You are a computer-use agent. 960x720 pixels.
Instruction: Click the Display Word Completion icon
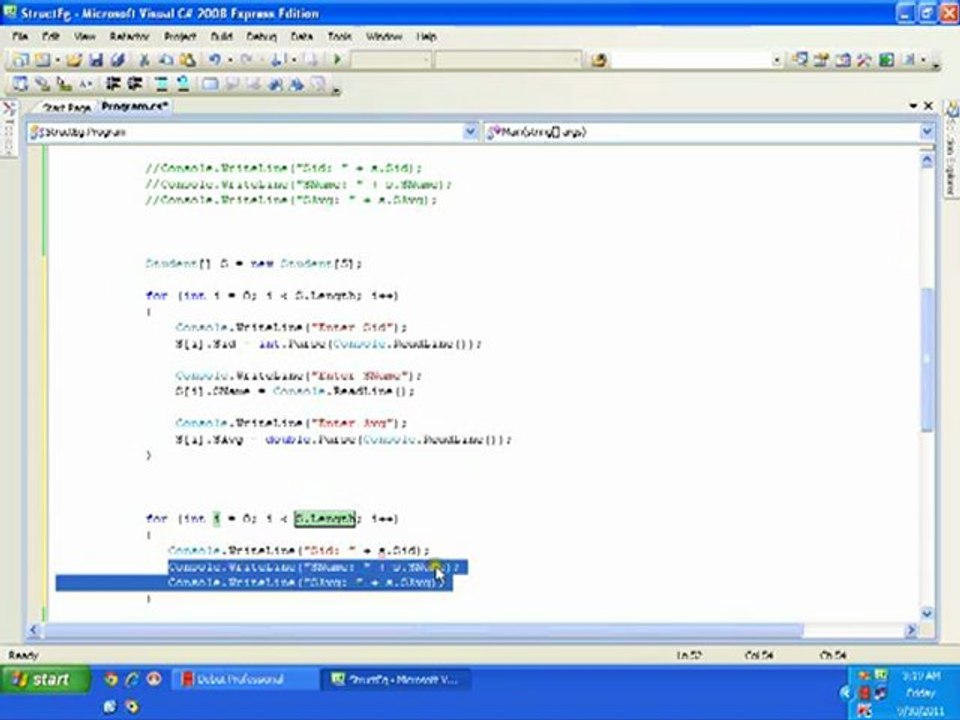point(86,84)
